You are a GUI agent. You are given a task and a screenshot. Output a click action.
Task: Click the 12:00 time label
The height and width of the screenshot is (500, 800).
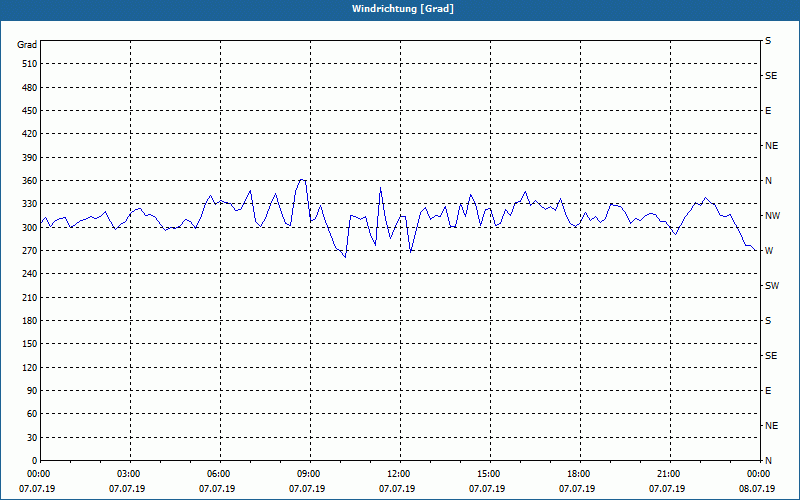coord(397,473)
